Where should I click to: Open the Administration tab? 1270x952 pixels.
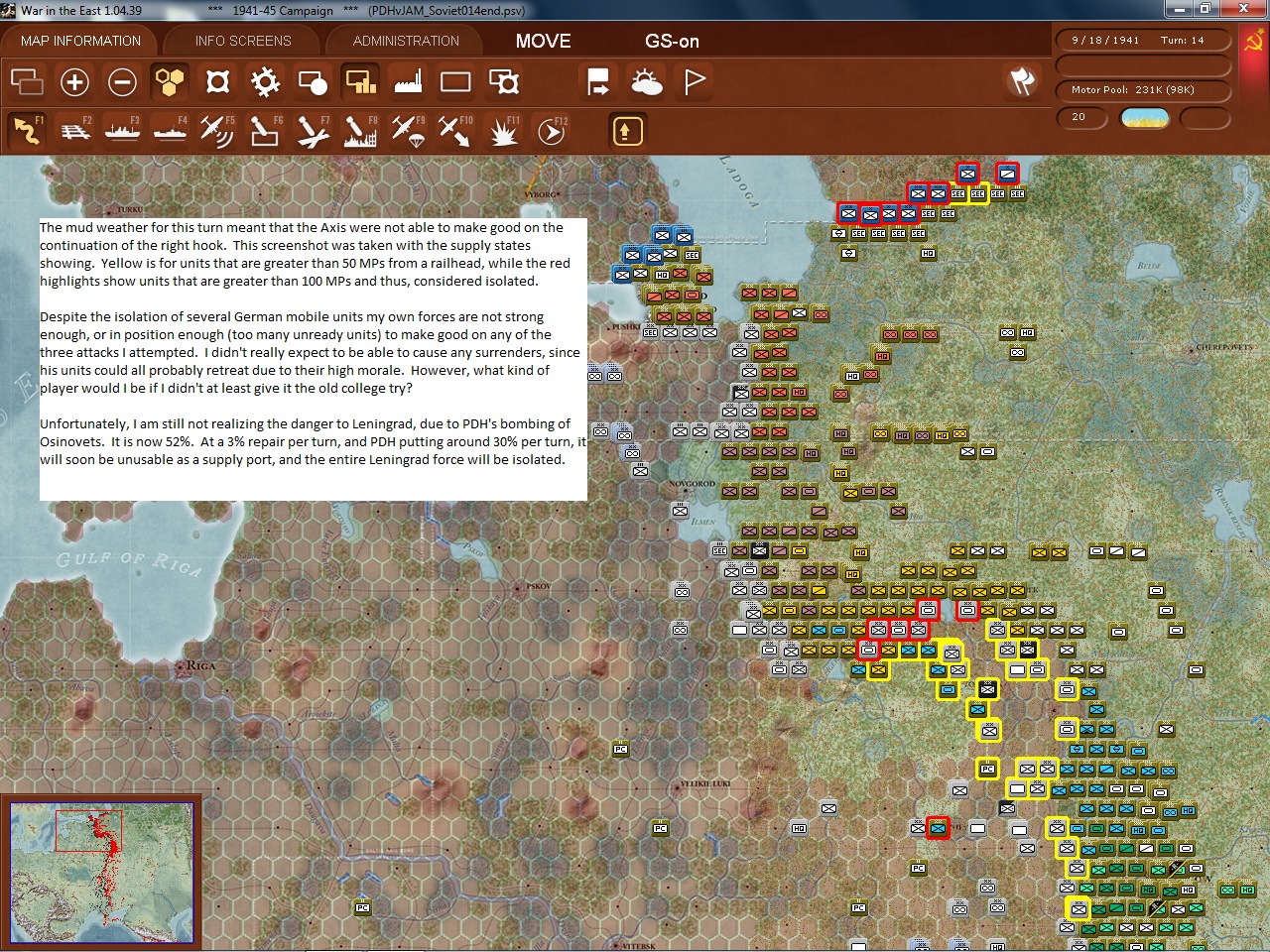(406, 41)
